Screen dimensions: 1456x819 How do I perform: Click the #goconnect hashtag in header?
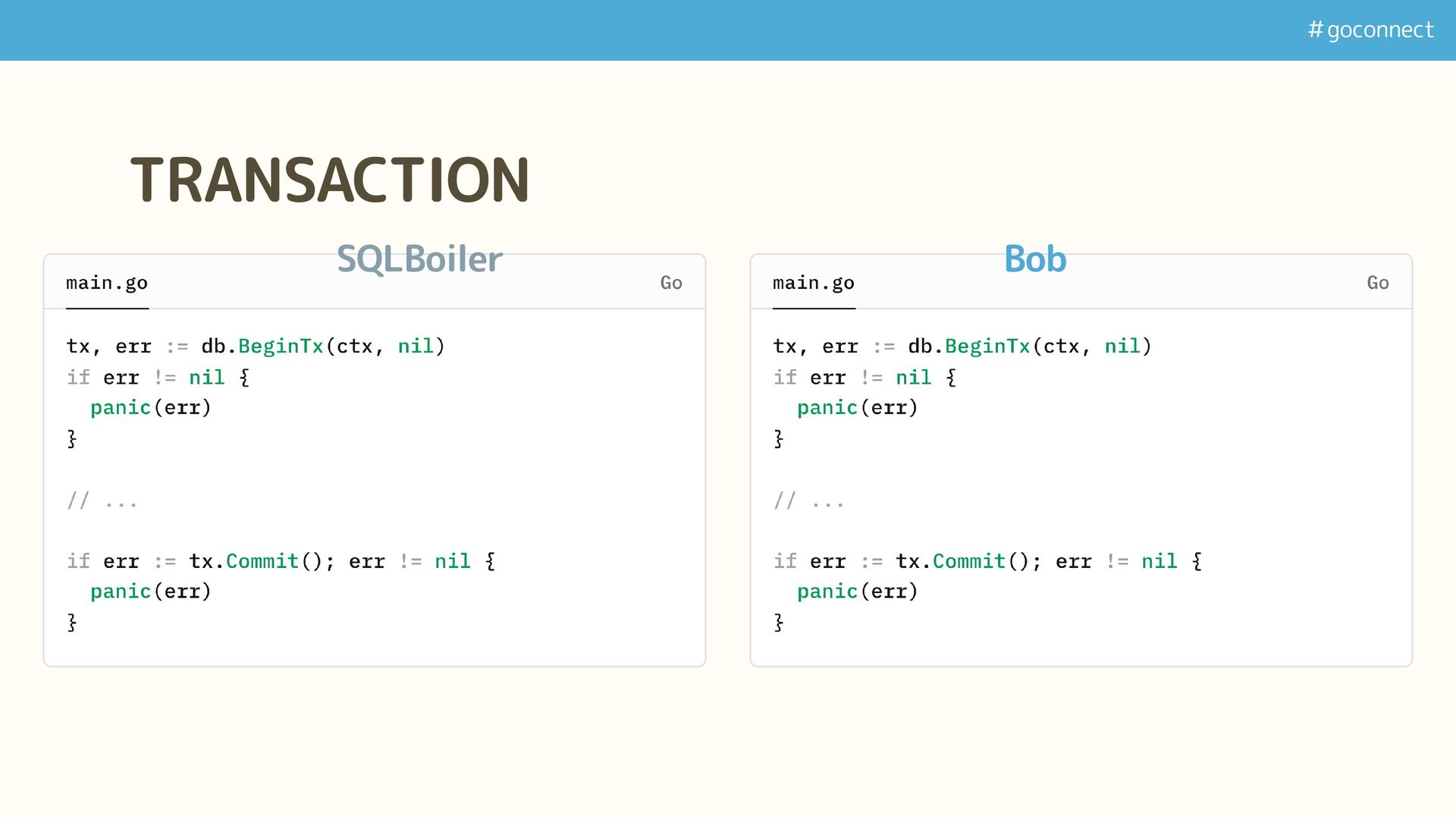tap(1370, 30)
